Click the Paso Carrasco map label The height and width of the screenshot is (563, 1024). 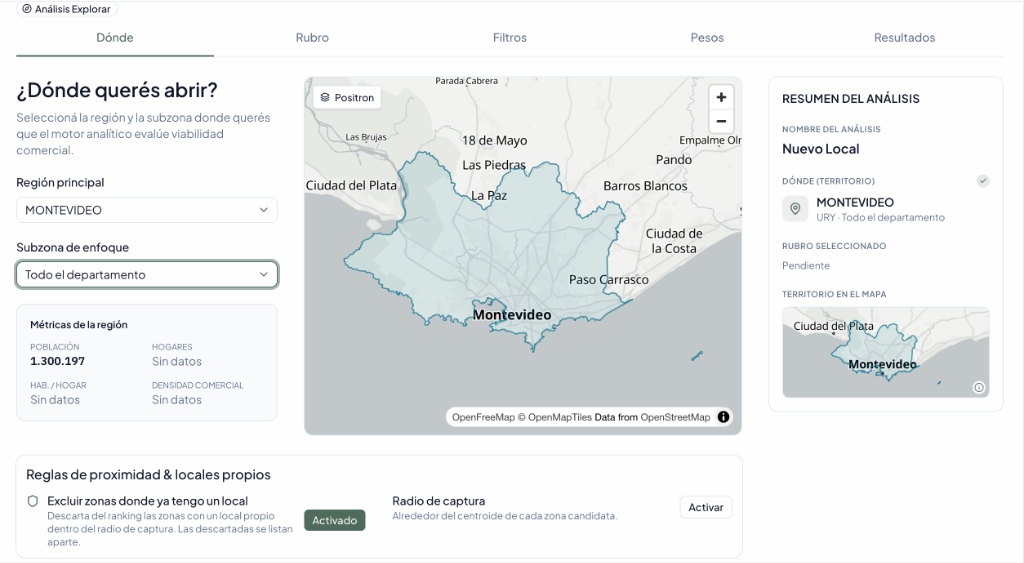[x=609, y=280]
